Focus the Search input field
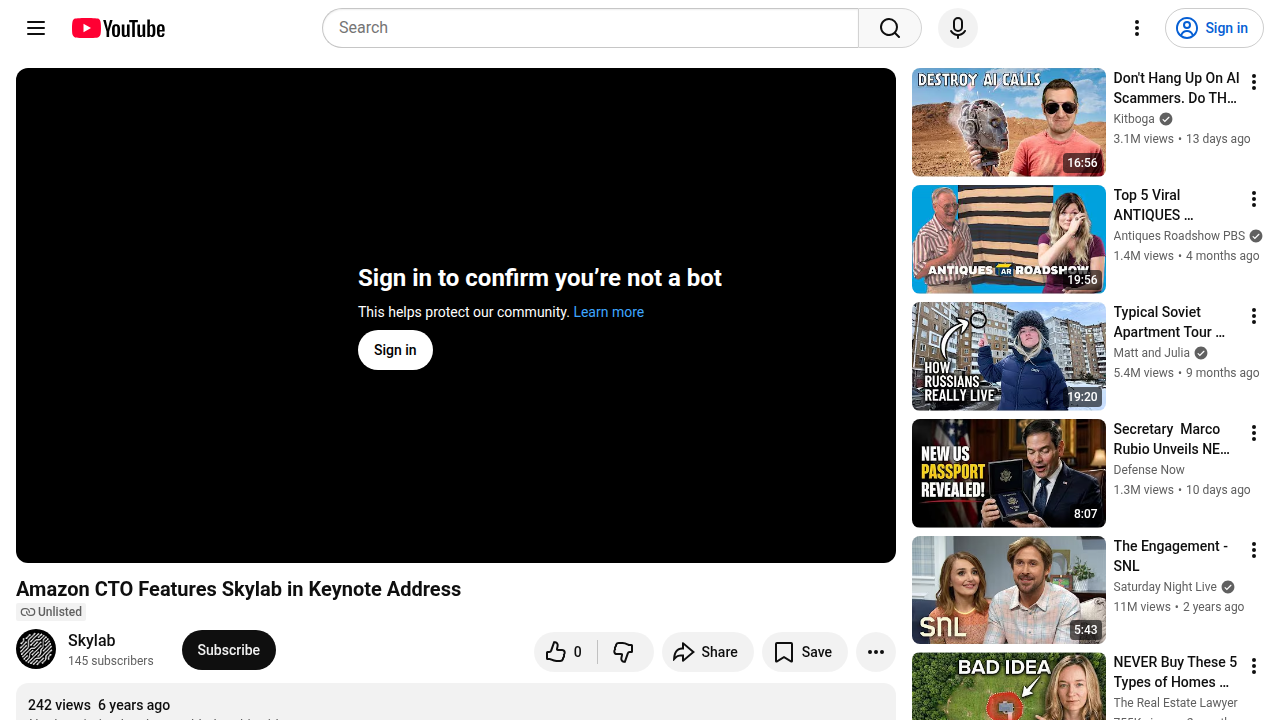 click(x=590, y=28)
